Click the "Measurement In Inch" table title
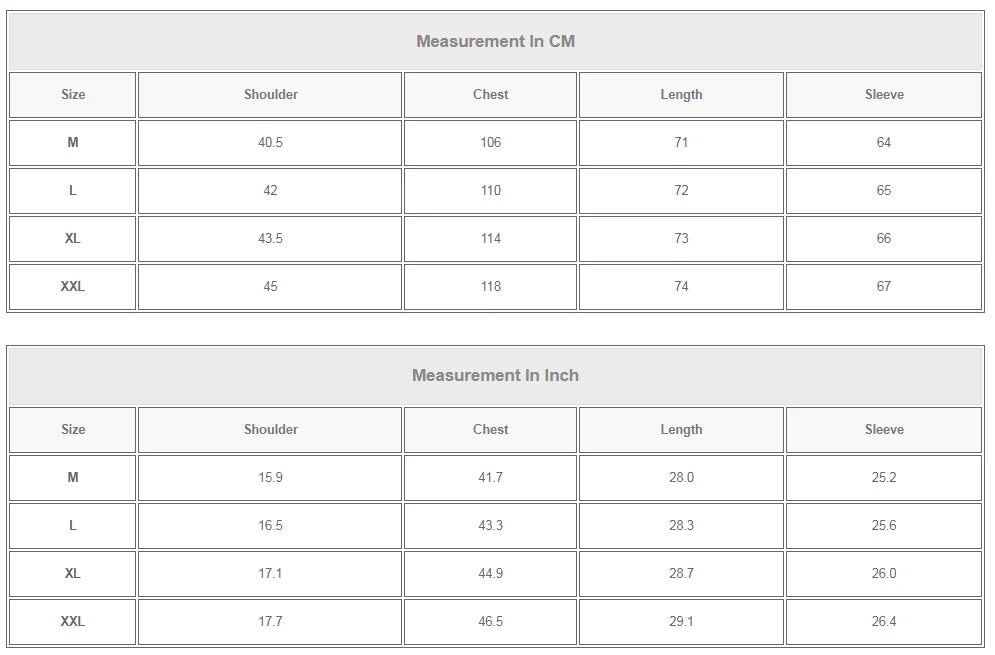Image resolution: width=995 pixels, height=655 pixels. pos(495,375)
